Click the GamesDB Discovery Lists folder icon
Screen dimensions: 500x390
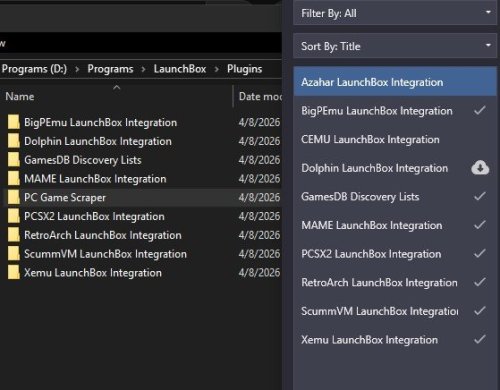tap(13, 160)
